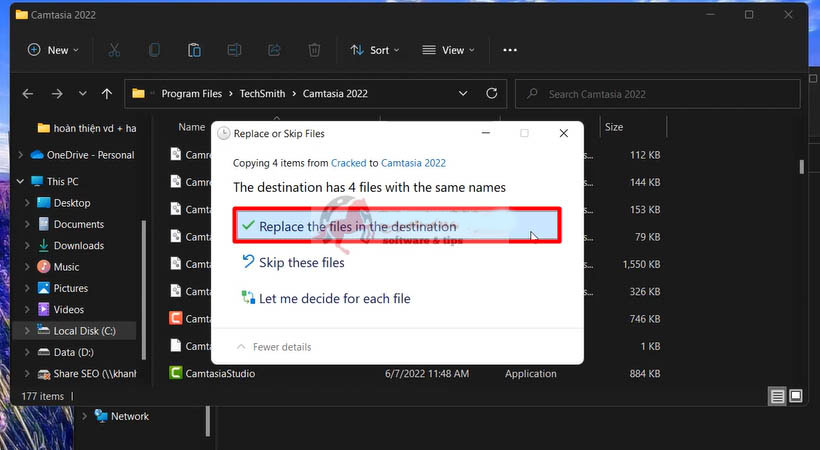
Task: Focus the Search Camtasia 2022 field
Action: pyautogui.click(x=658, y=94)
